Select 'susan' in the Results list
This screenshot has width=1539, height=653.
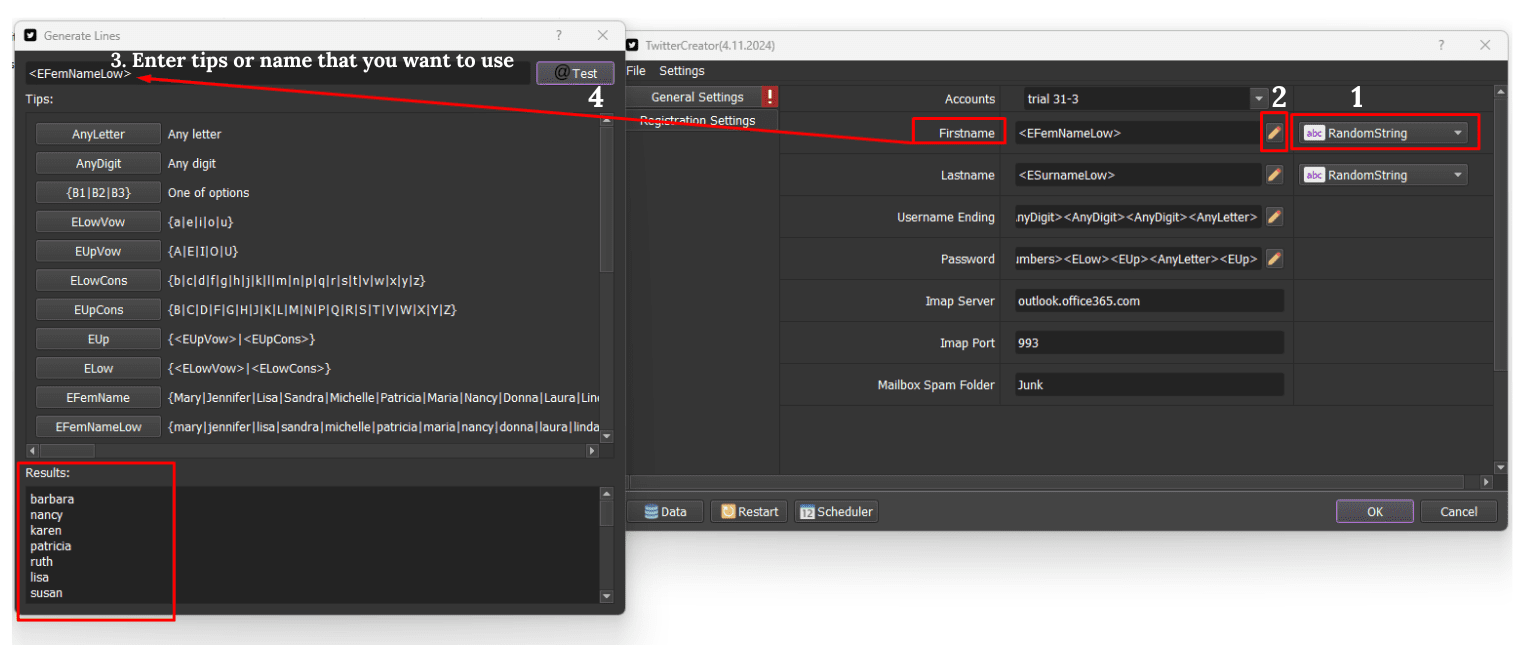pyautogui.click(x=46, y=593)
